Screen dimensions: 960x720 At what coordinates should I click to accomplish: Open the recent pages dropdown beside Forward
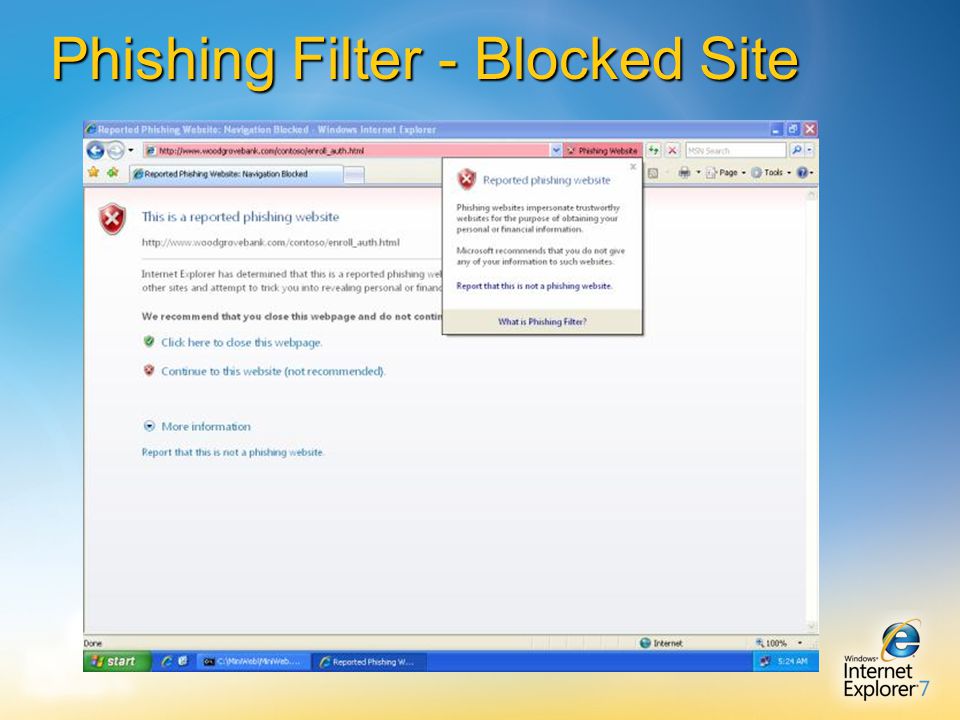[x=130, y=150]
